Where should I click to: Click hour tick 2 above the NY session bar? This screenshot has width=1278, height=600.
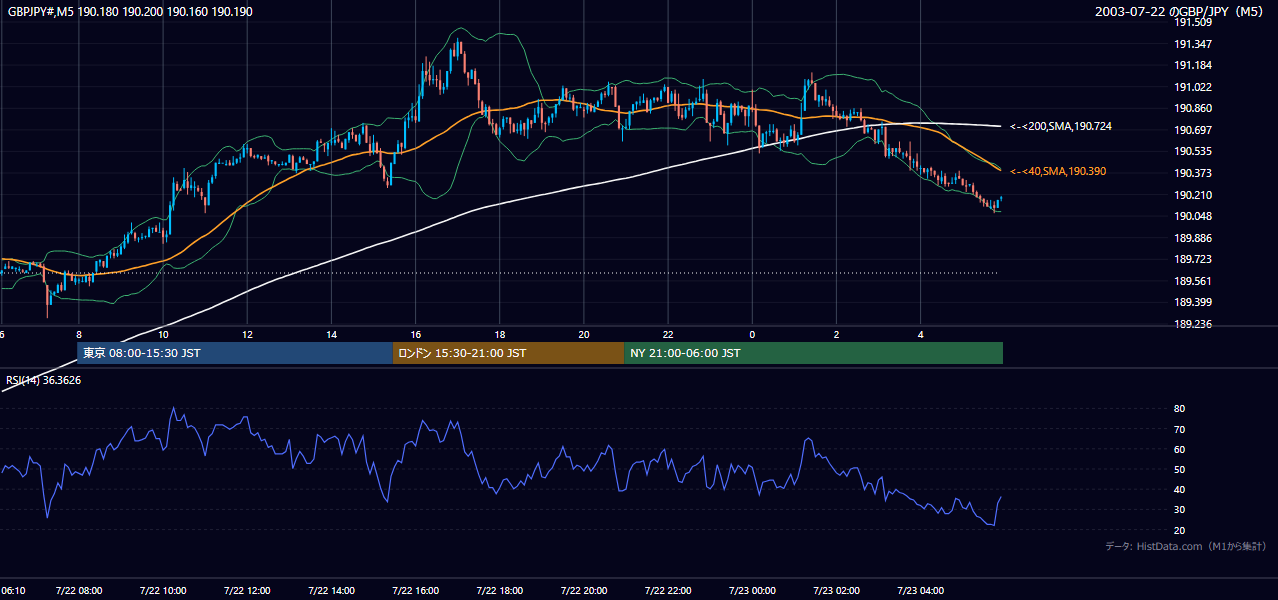(837, 335)
